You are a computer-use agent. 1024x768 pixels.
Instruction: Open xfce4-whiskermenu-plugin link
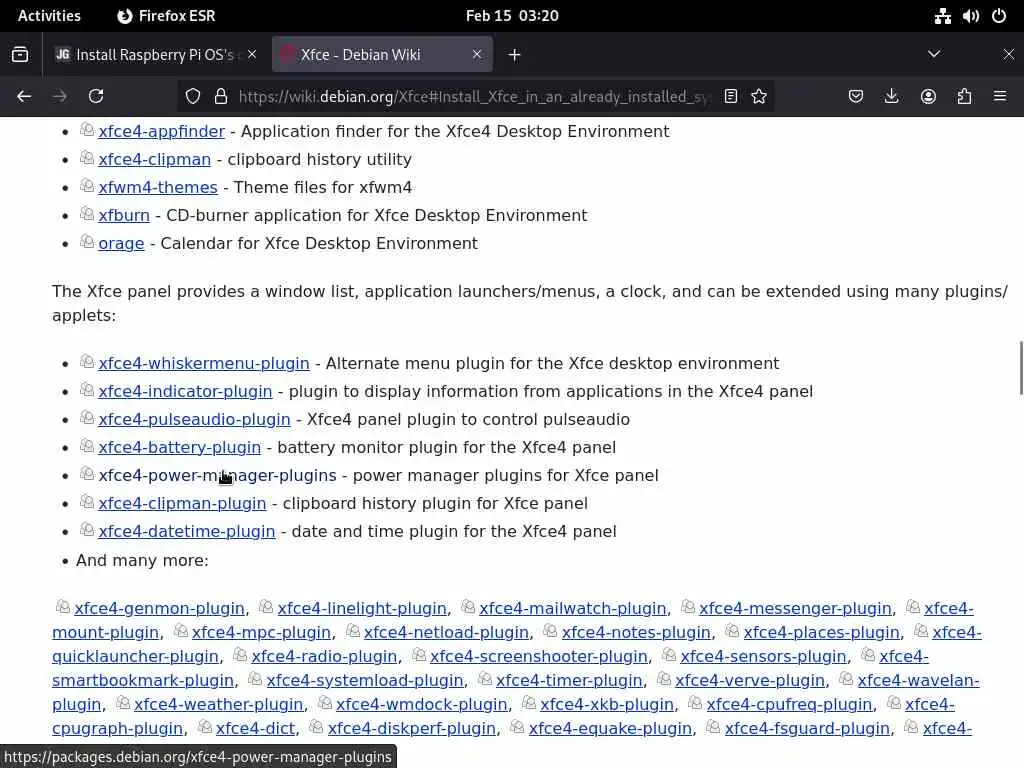coord(204,364)
